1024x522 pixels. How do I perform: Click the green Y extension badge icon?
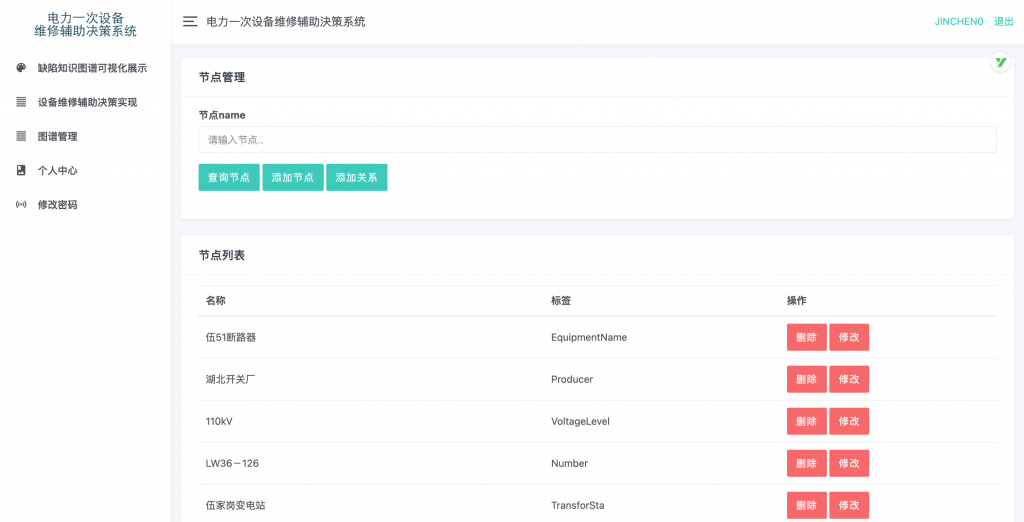(x=1000, y=62)
